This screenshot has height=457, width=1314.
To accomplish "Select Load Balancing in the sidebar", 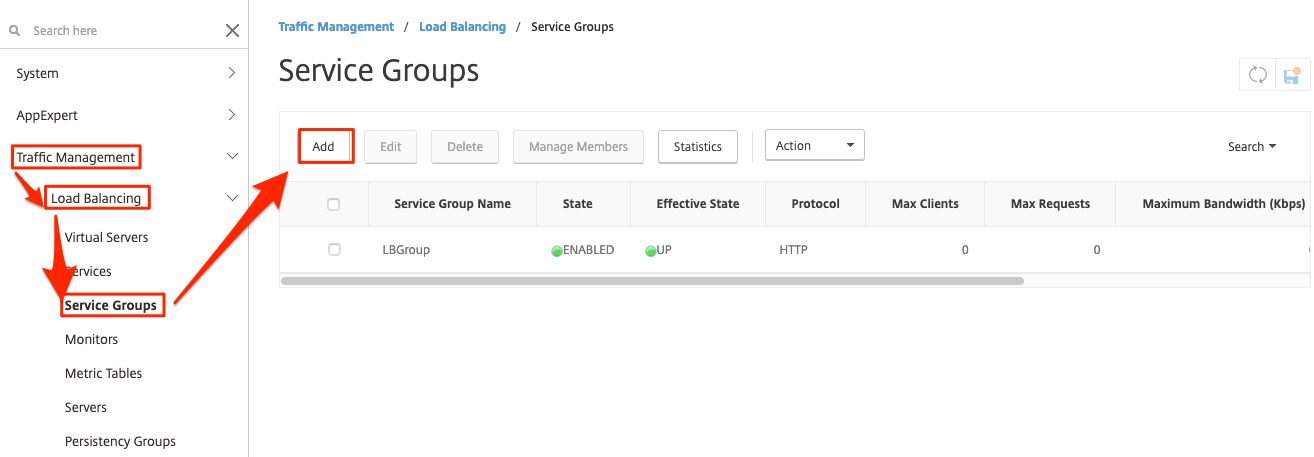I will click(96, 198).
